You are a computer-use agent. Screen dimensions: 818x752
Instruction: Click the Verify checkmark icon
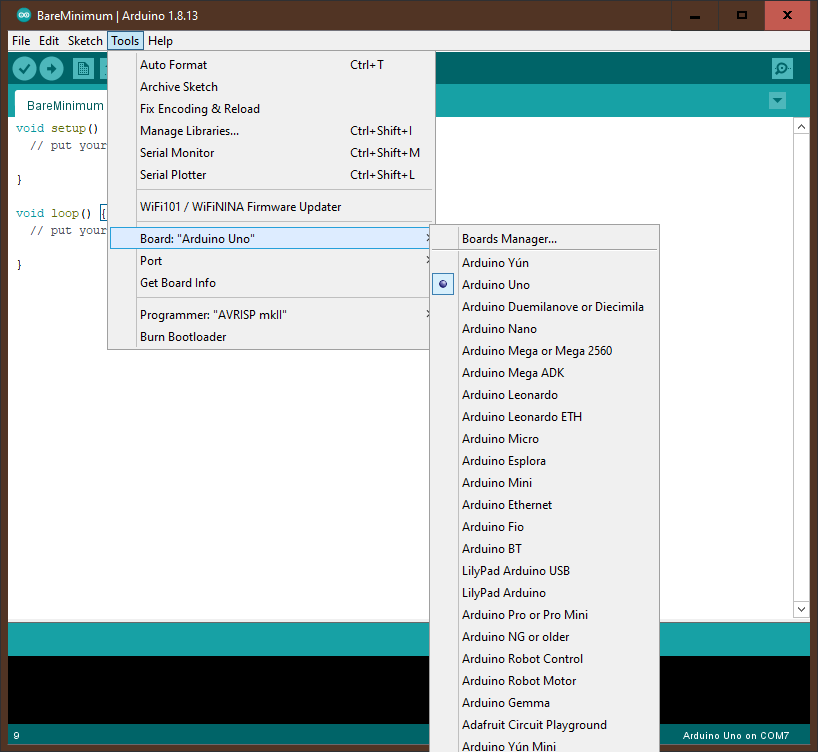tap(24, 69)
